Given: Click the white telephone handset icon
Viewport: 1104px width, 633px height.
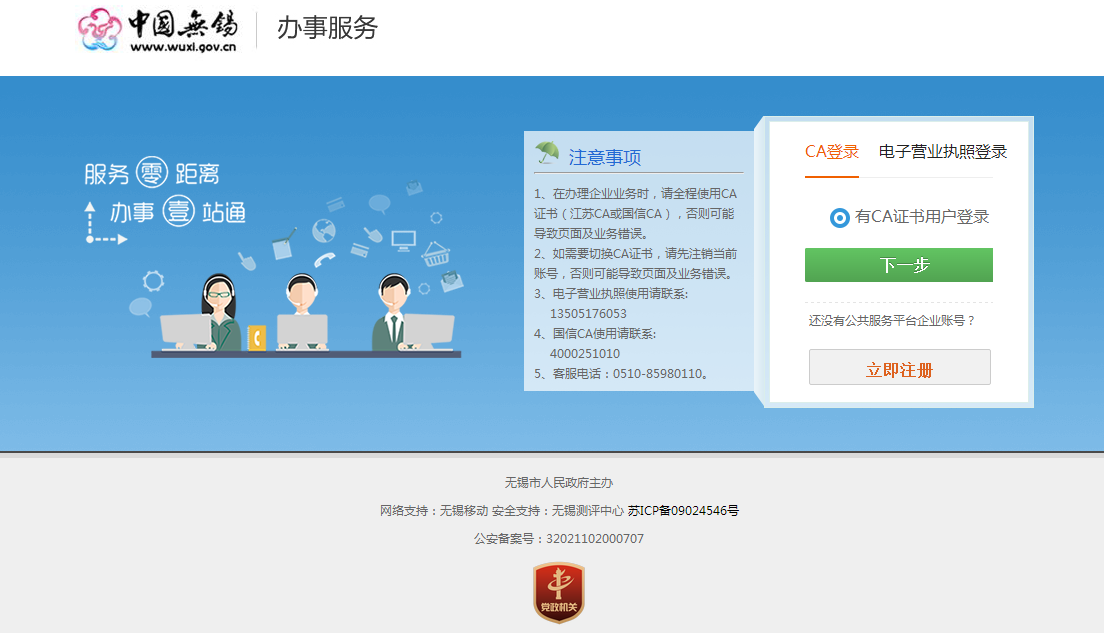Looking at the screenshot, I should click(325, 261).
